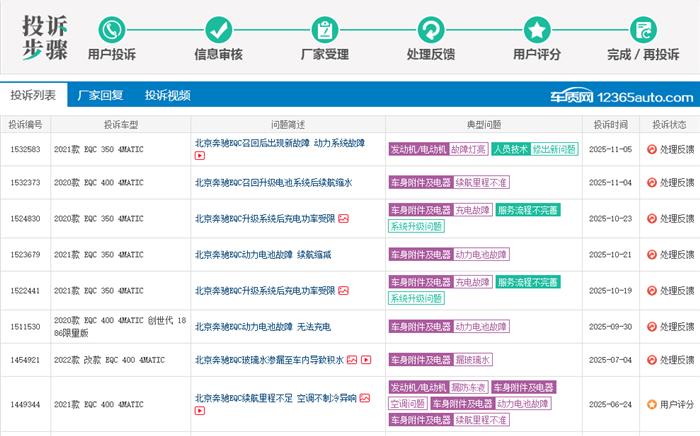
Task: Click the phone icon above 用户投诉
Action: tap(112, 29)
